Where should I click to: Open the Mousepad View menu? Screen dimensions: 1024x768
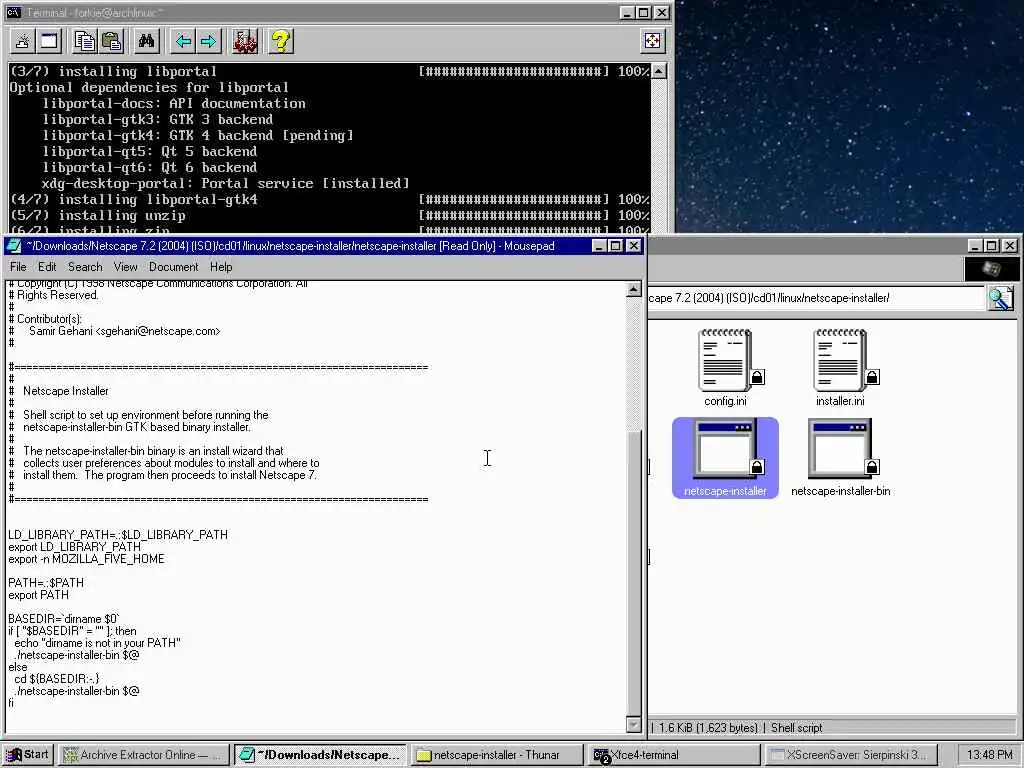(125, 267)
